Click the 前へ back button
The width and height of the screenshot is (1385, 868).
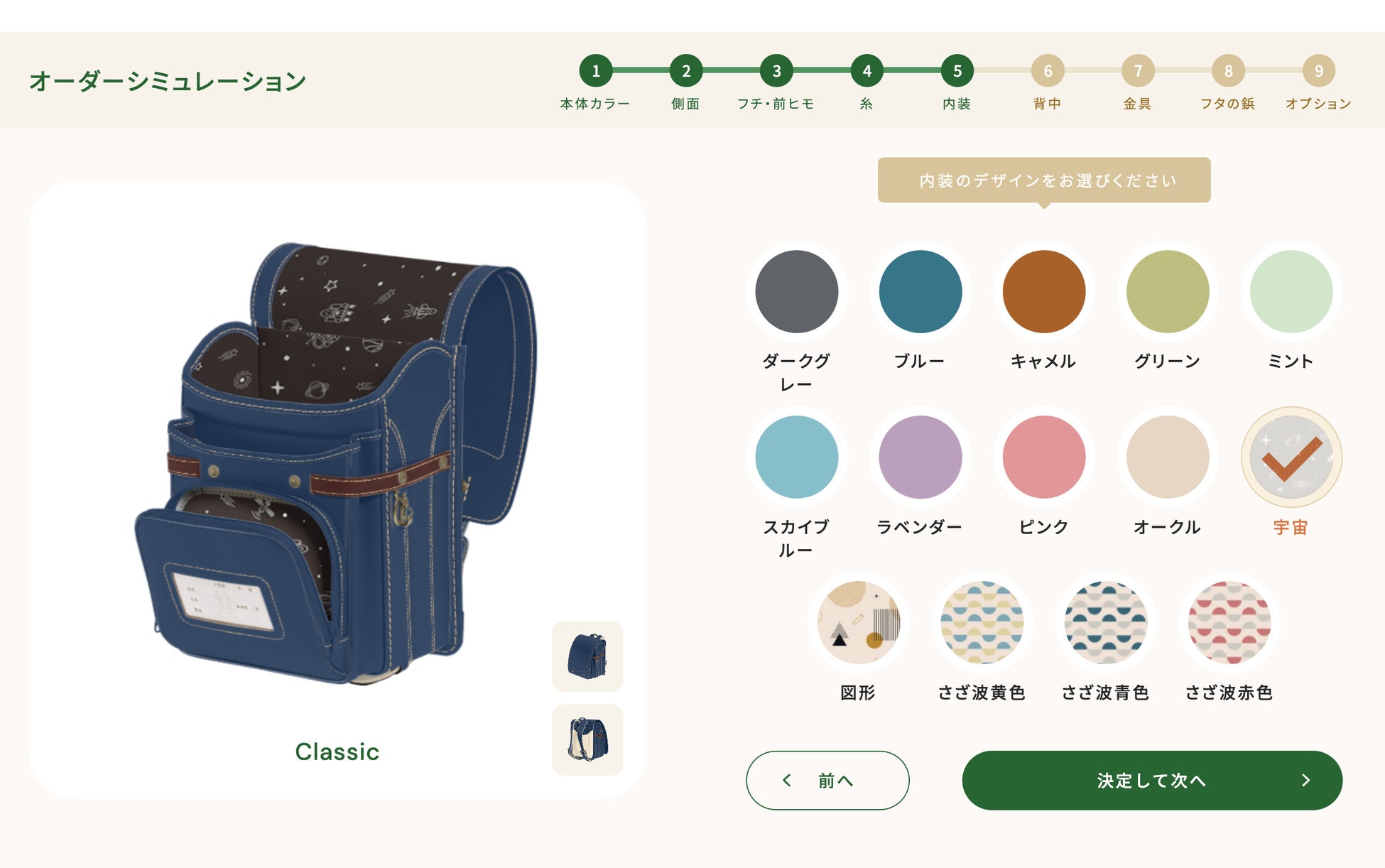827,780
